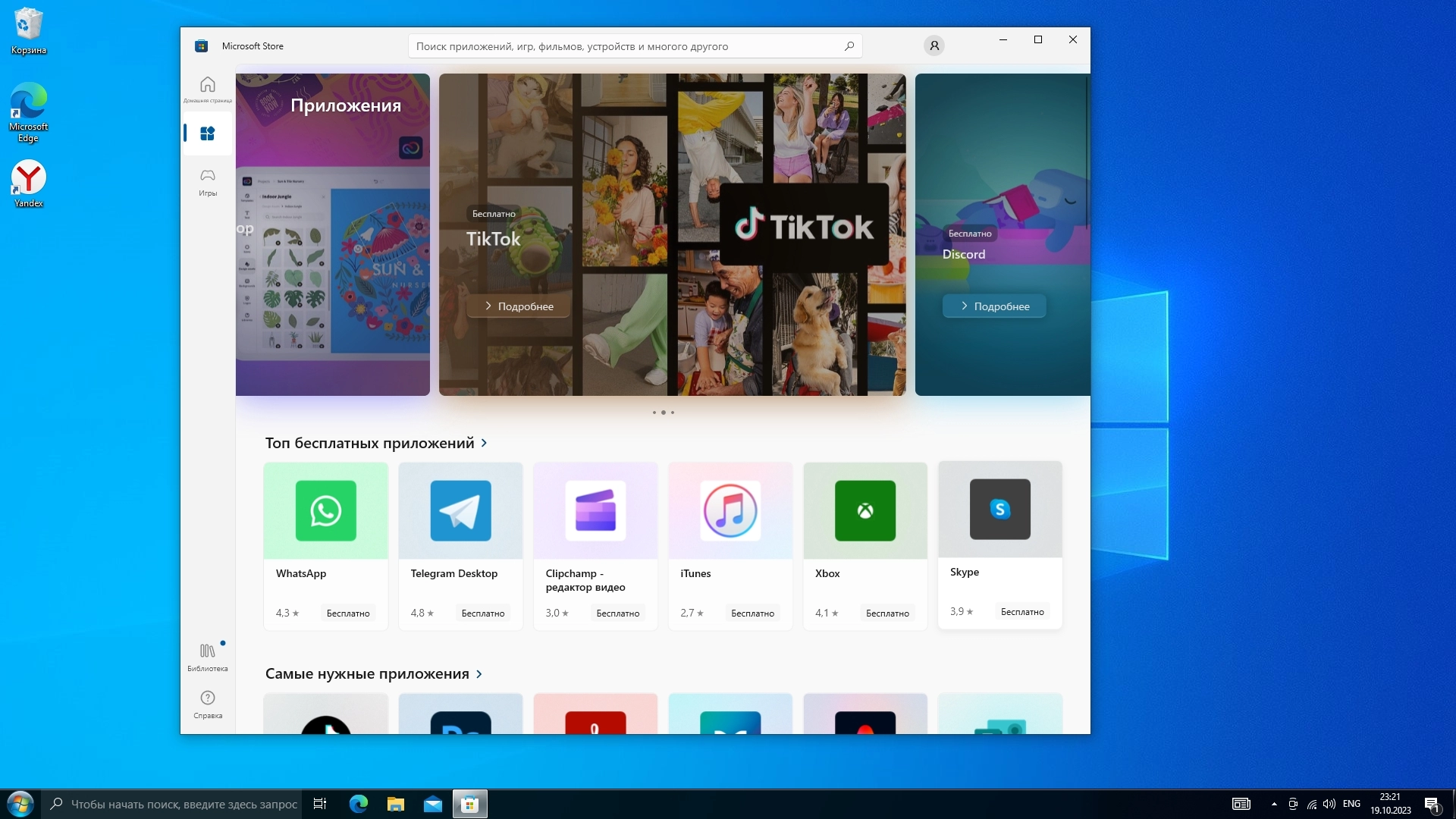Click Подробнее button under Discord
Screen dimensions: 1456x819
pos(994,306)
